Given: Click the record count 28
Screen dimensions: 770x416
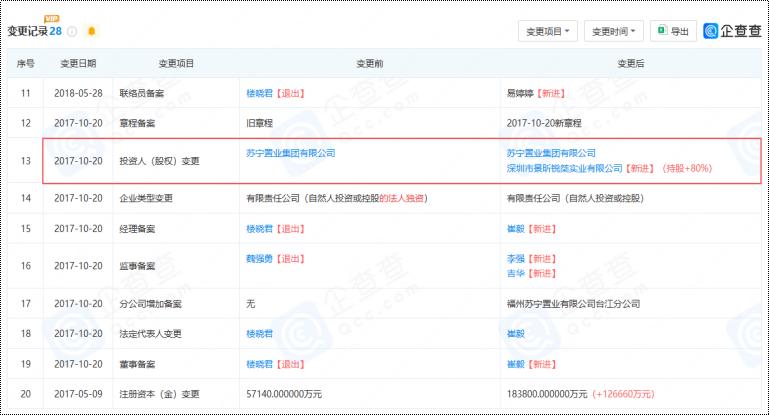Looking at the screenshot, I should 55,31.
